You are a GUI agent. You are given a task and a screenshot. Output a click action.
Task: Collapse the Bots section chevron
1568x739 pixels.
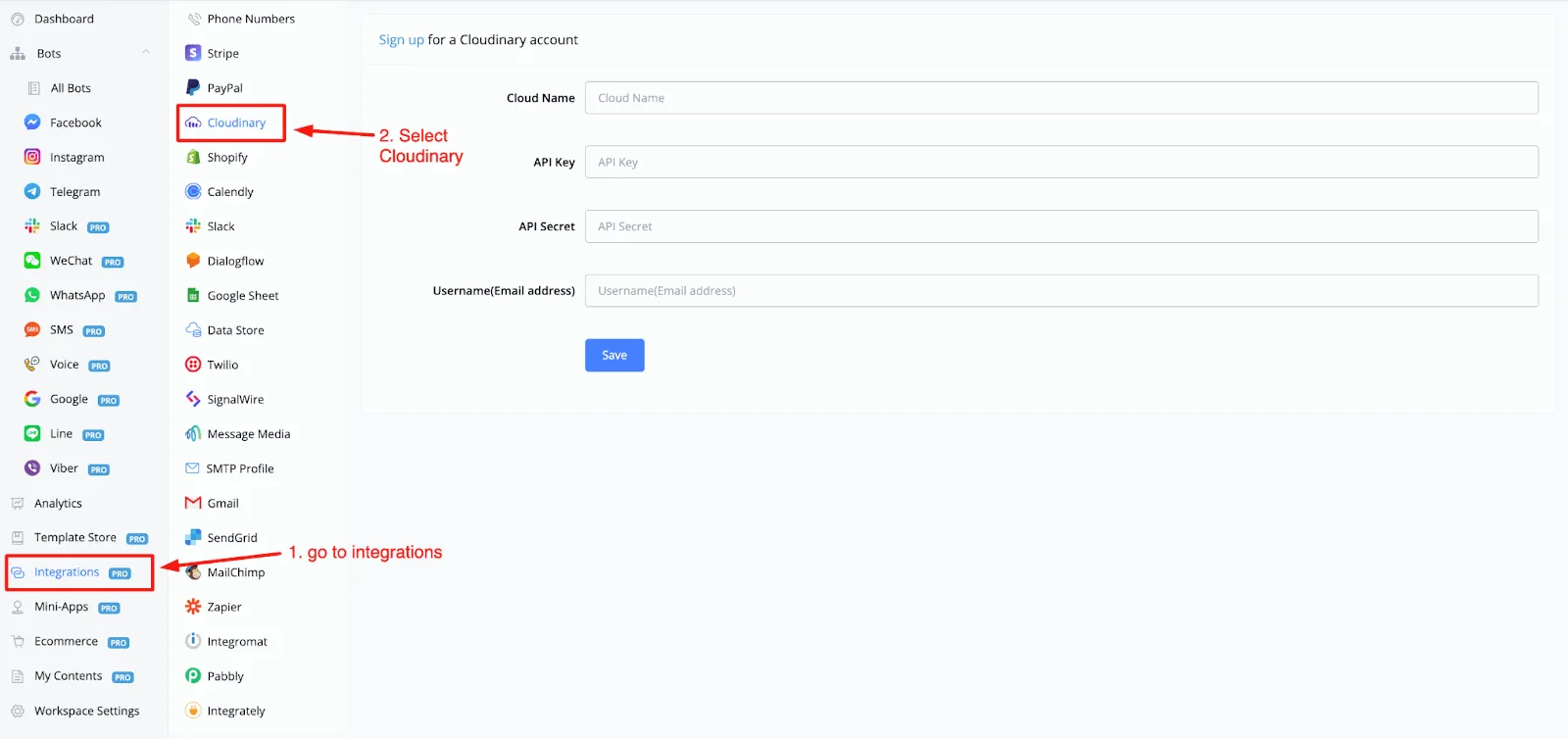(146, 53)
